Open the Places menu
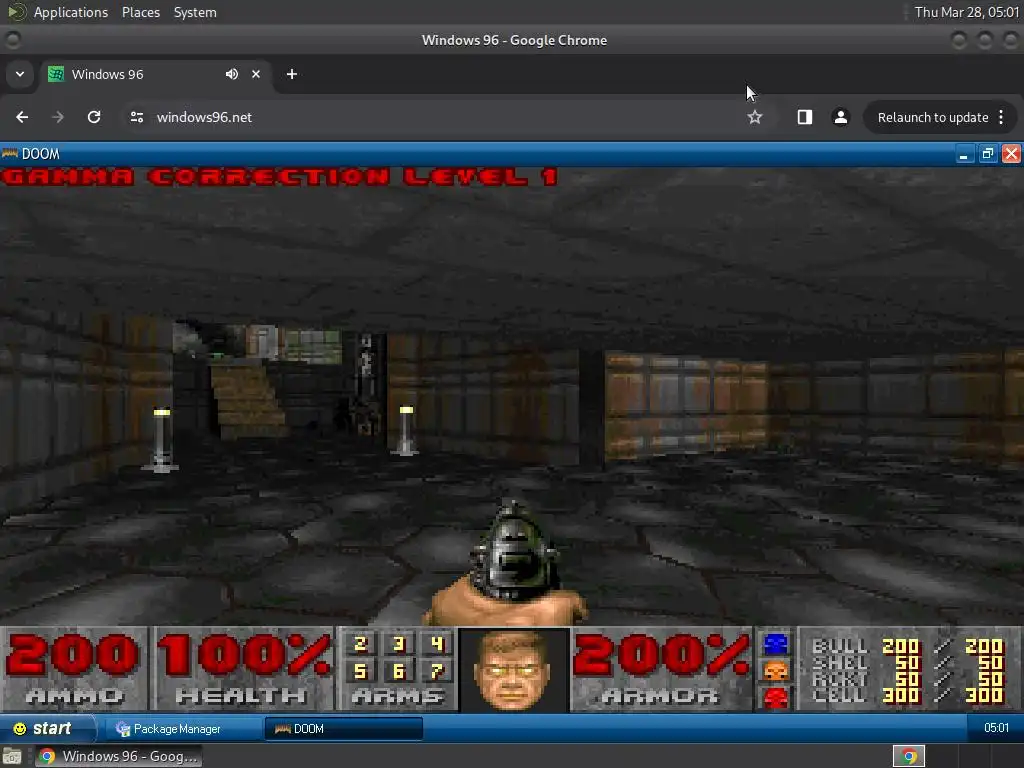This screenshot has width=1024, height=768. (x=140, y=12)
